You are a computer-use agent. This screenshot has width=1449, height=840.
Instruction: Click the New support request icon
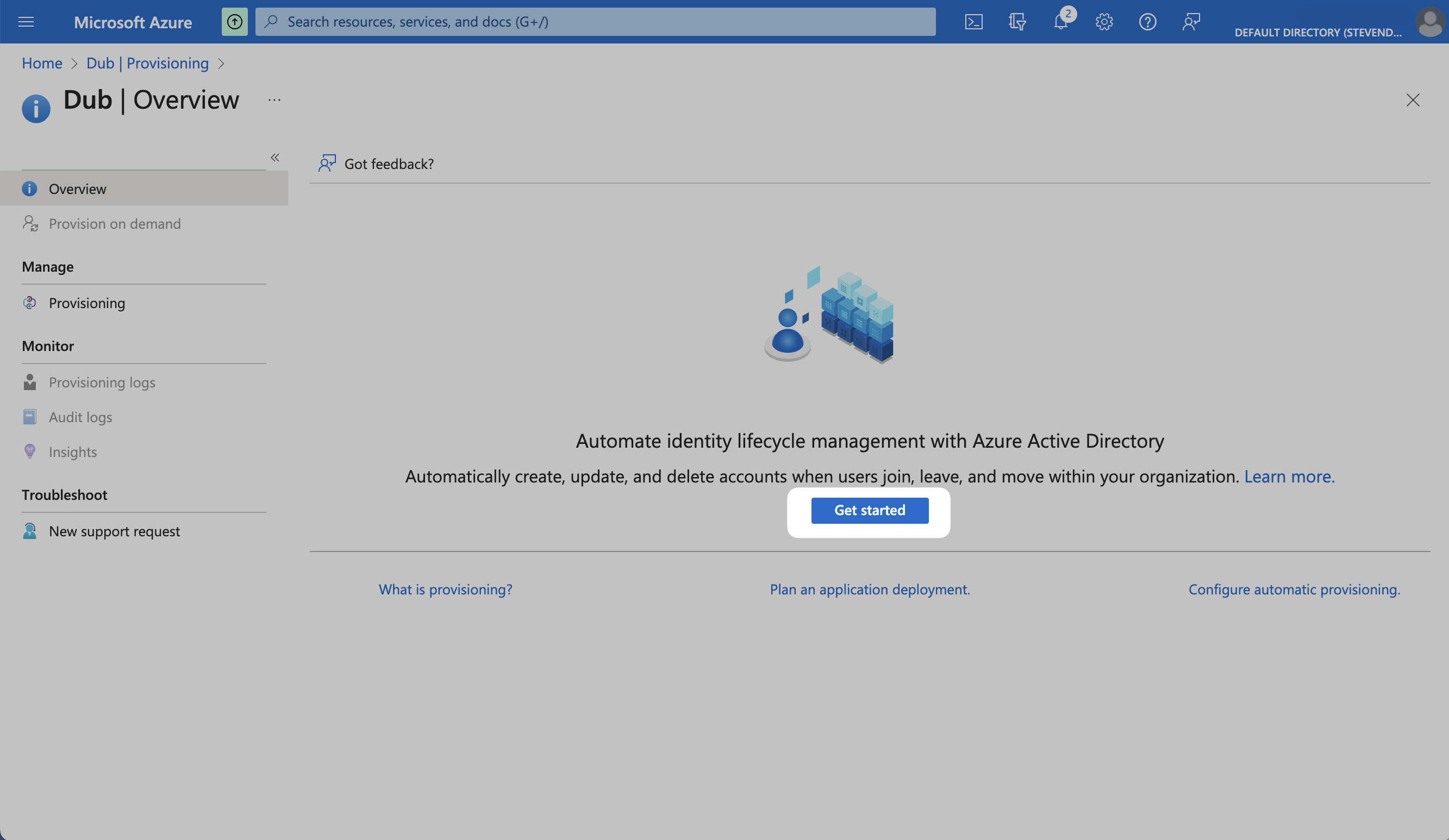coord(31,531)
